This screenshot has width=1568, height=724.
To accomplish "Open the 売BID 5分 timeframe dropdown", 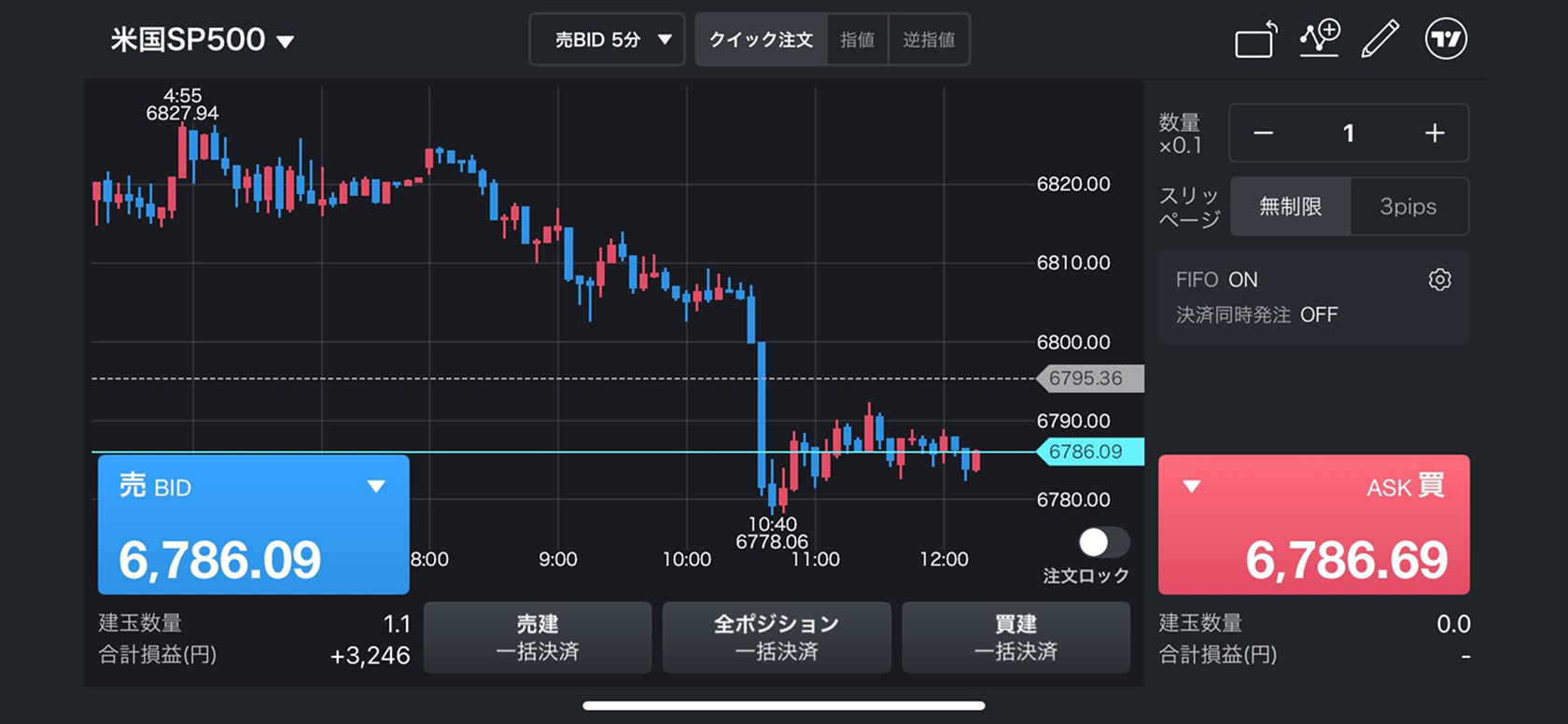I will point(607,40).
